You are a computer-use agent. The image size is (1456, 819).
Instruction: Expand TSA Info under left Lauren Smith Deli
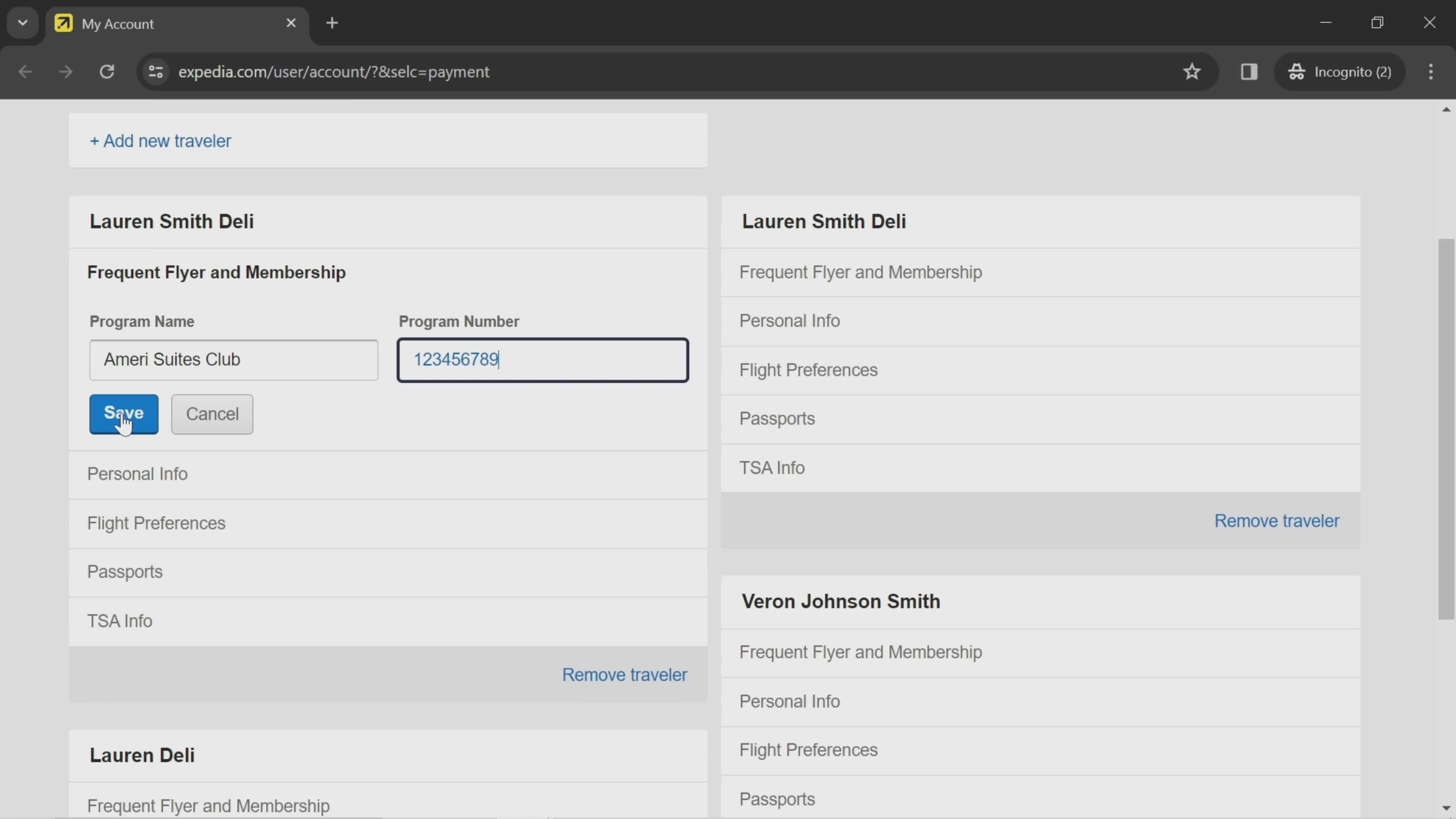388,621
